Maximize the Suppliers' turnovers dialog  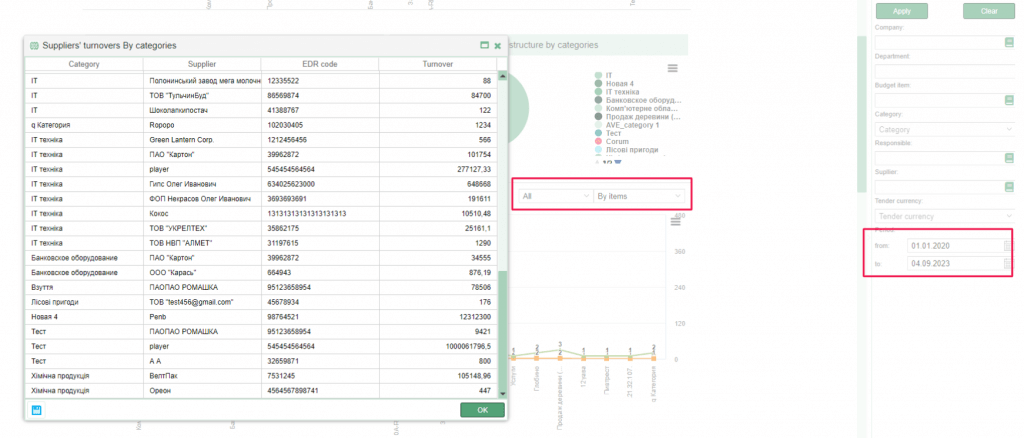tap(485, 45)
